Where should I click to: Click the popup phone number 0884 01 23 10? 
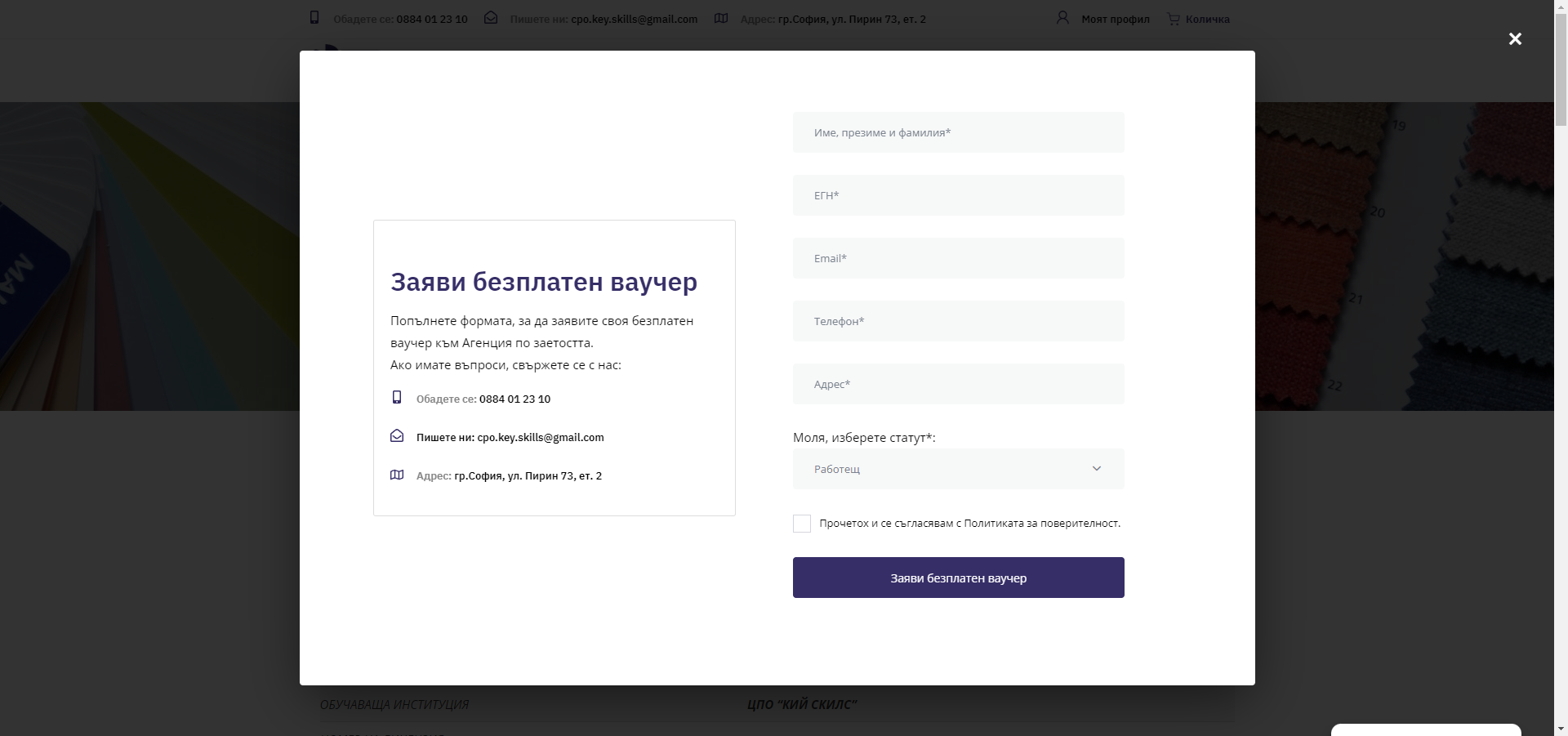(514, 399)
